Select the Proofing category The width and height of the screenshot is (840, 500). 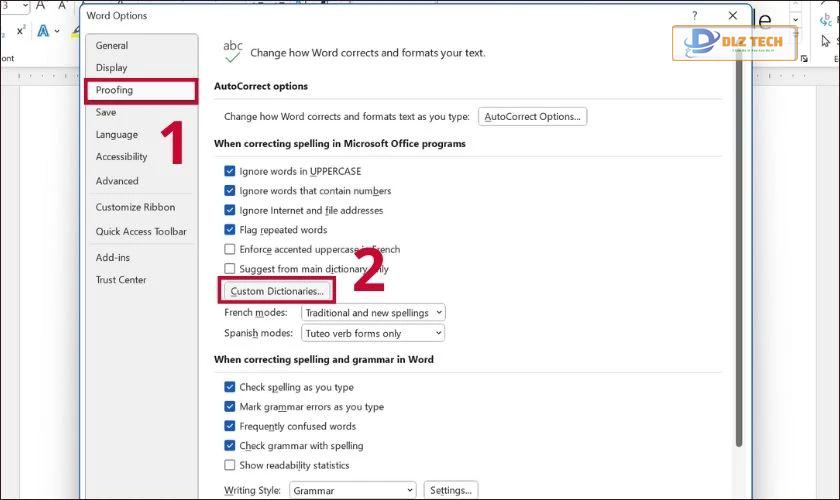141,91
